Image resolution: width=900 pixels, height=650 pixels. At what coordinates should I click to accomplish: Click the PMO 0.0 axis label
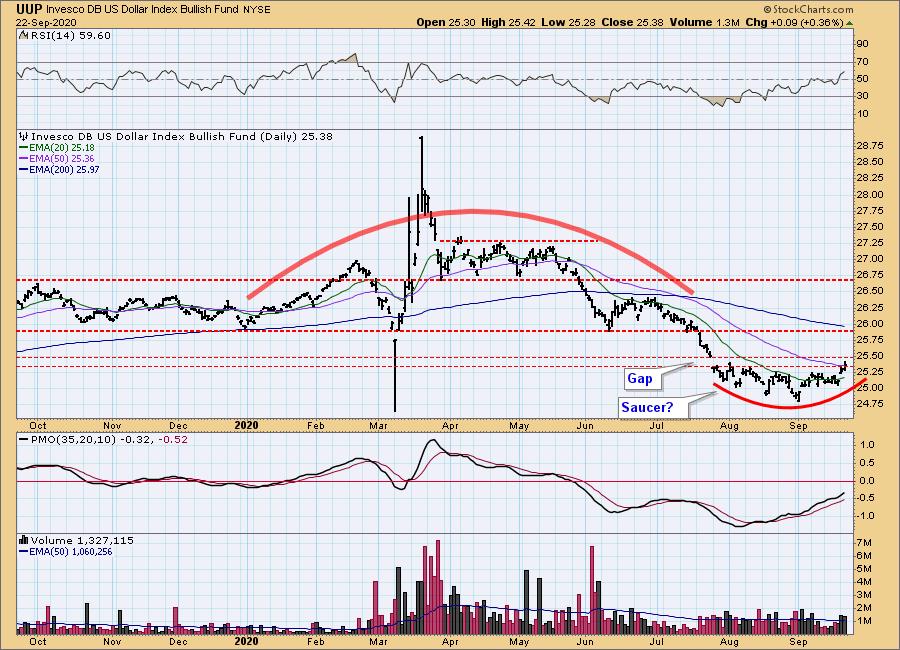[x=868, y=481]
